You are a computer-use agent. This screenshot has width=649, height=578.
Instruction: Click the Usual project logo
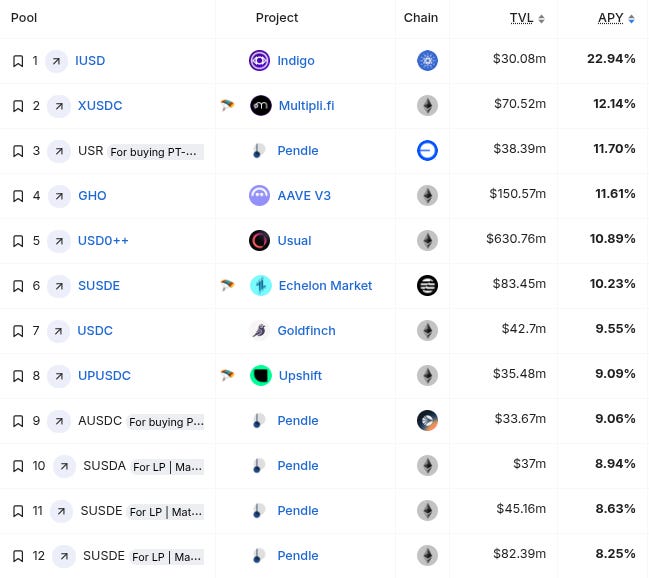coord(260,241)
